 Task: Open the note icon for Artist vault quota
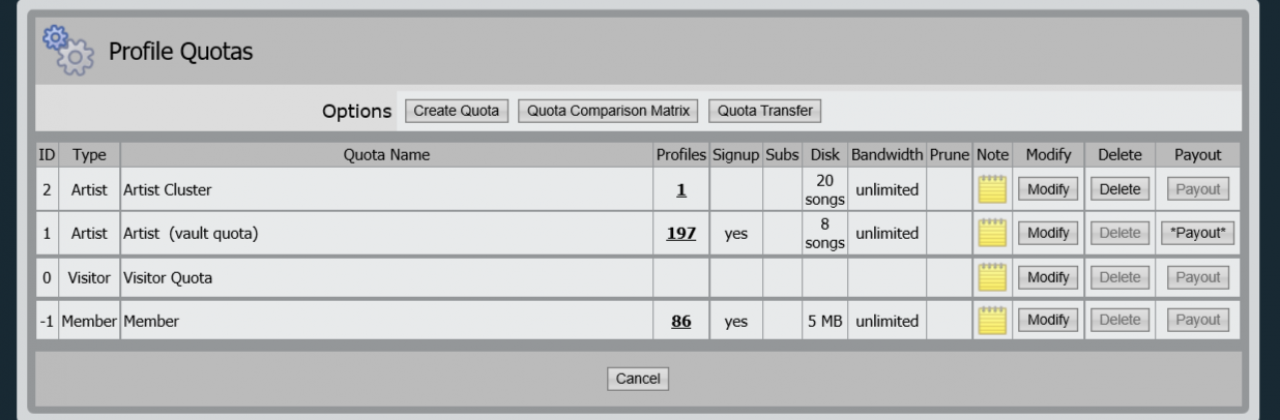(992, 233)
